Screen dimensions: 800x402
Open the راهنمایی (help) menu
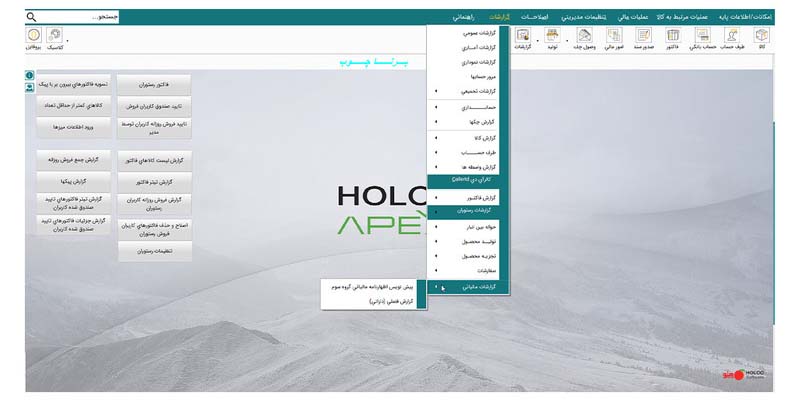(x=464, y=17)
